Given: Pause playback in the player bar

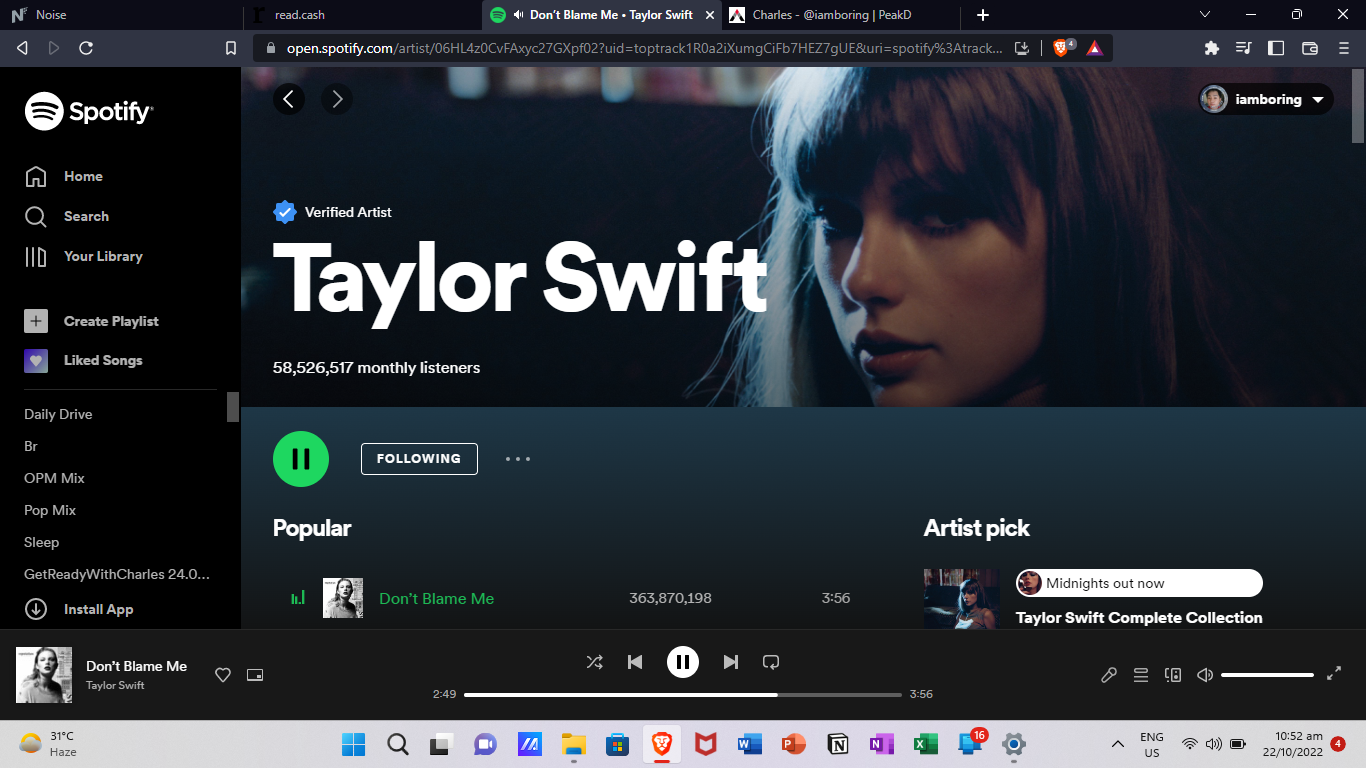Looking at the screenshot, I should click(x=683, y=661).
